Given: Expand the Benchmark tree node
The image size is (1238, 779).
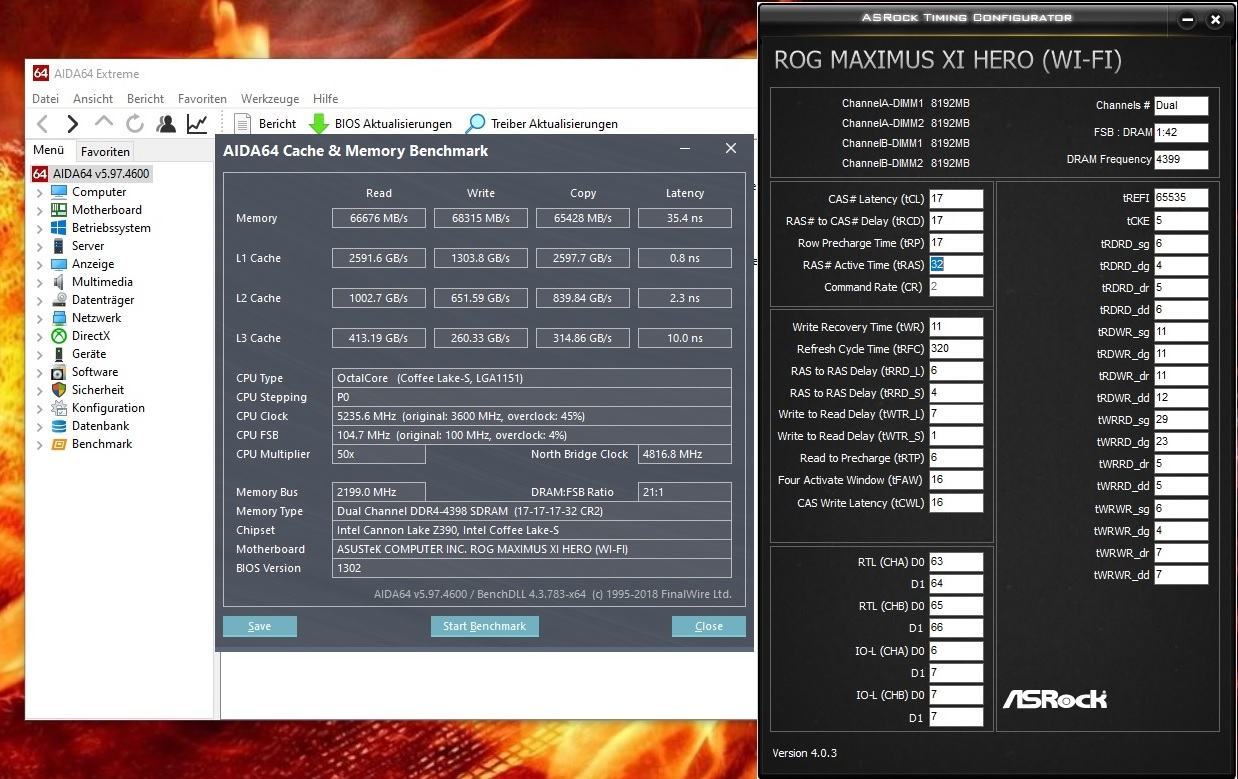Looking at the screenshot, I should point(40,444).
